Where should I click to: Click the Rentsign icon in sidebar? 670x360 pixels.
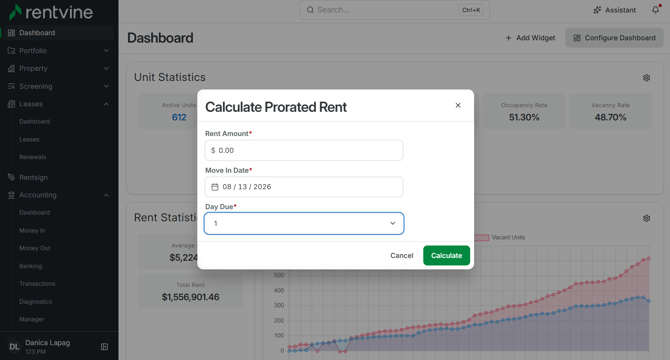pyautogui.click(x=12, y=177)
